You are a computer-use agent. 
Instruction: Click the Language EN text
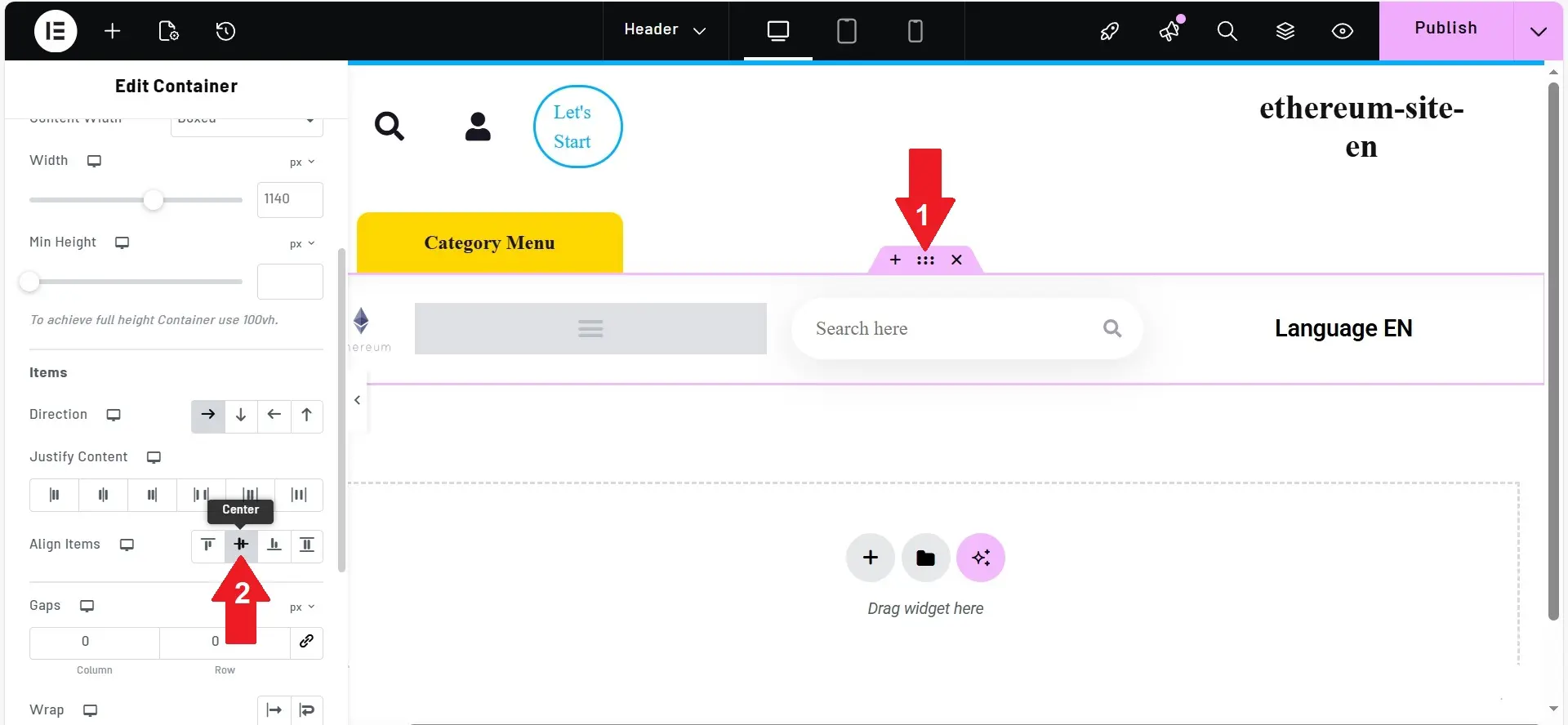tap(1343, 328)
